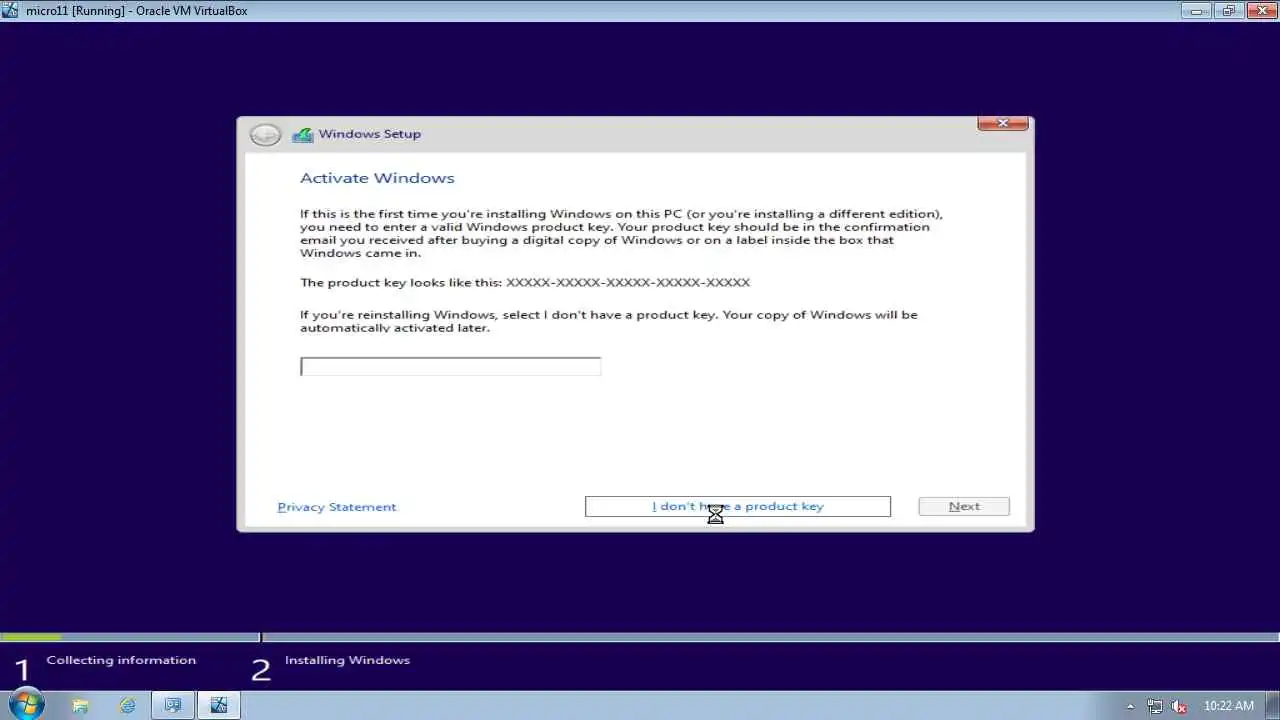Open the Windows 7 Start orb
Image resolution: width=1280 pixels, height=720 pixels.
[x=25, y=704]
